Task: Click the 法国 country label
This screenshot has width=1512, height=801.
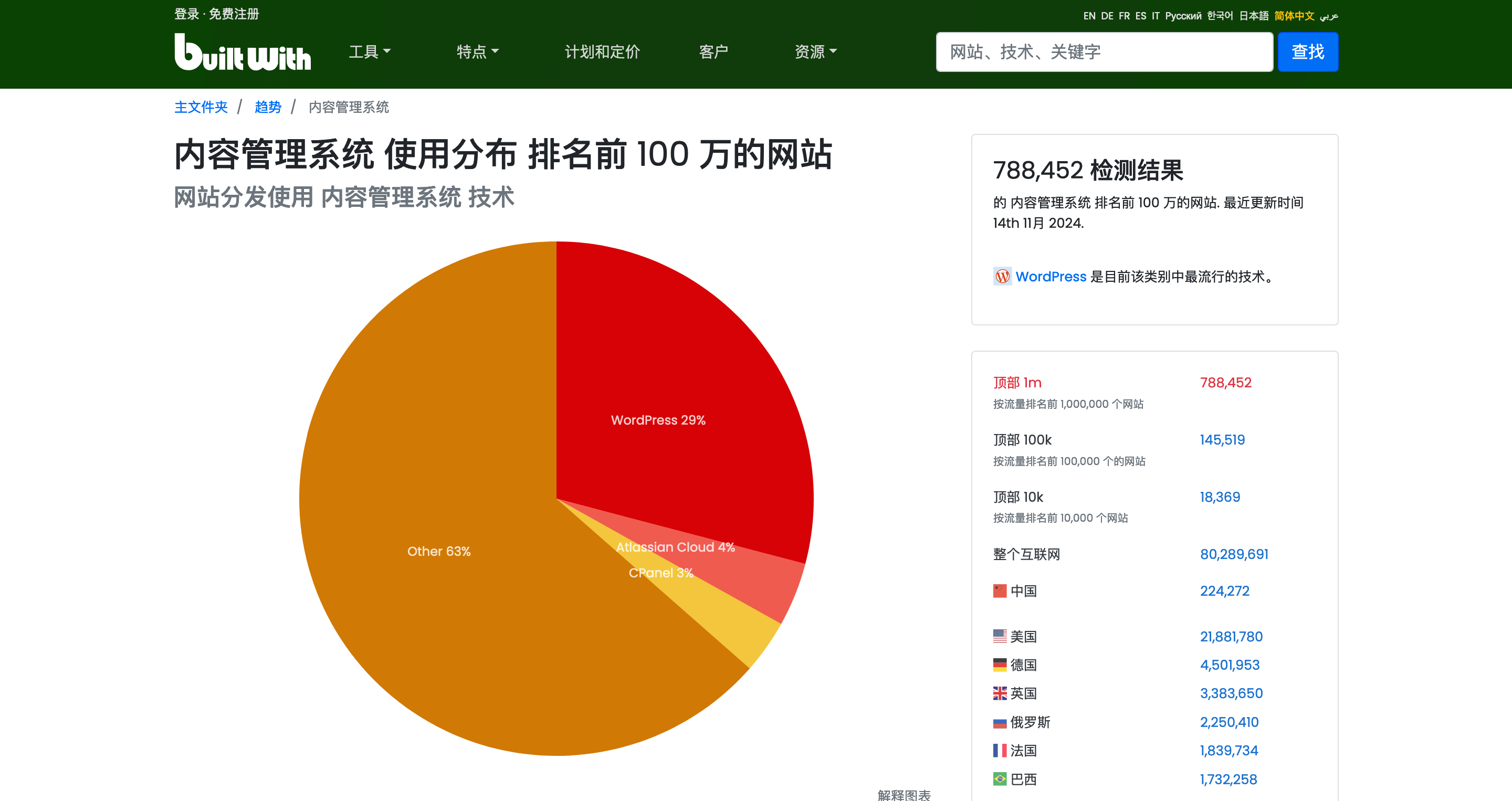Action: 1023,751
